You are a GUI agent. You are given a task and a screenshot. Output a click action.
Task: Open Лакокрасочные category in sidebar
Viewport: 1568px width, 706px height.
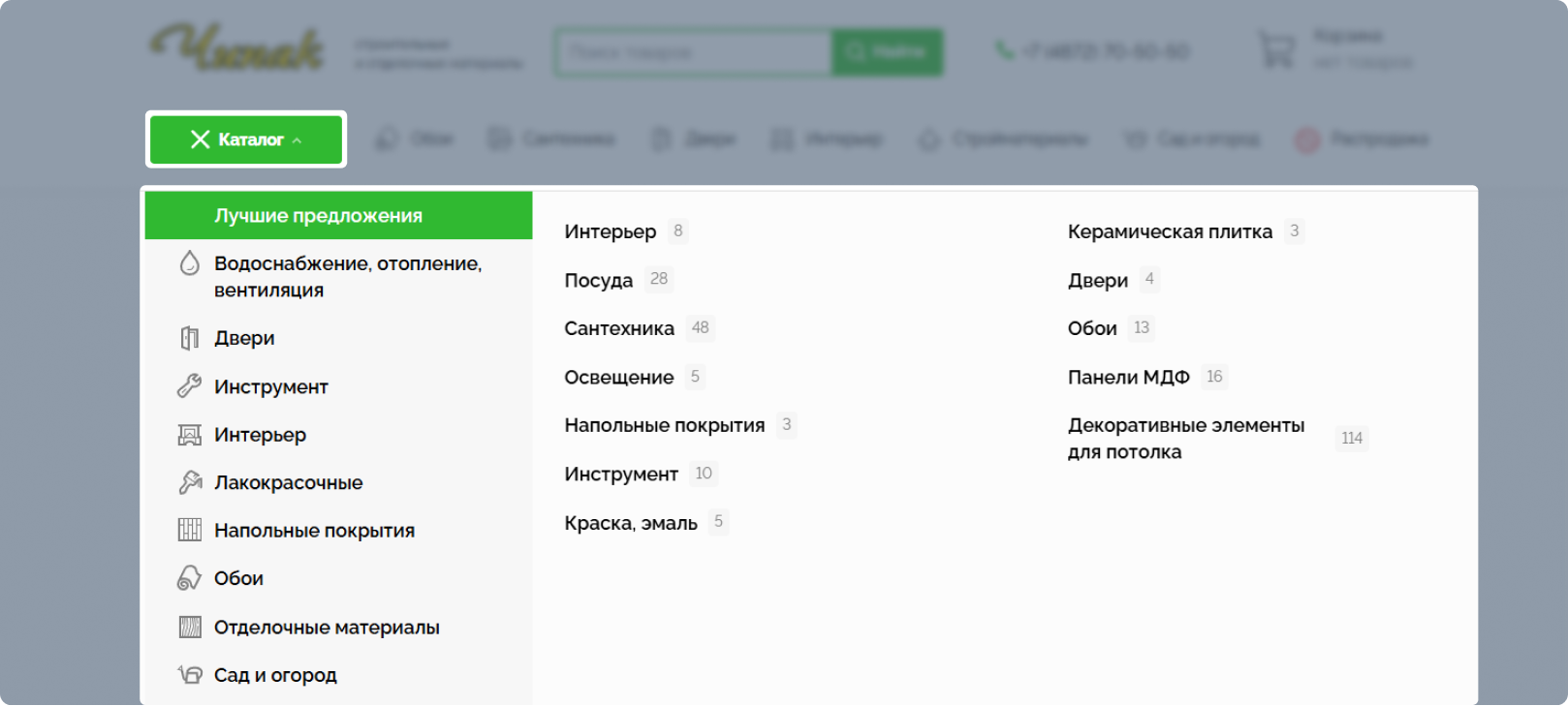pos(289,482)
